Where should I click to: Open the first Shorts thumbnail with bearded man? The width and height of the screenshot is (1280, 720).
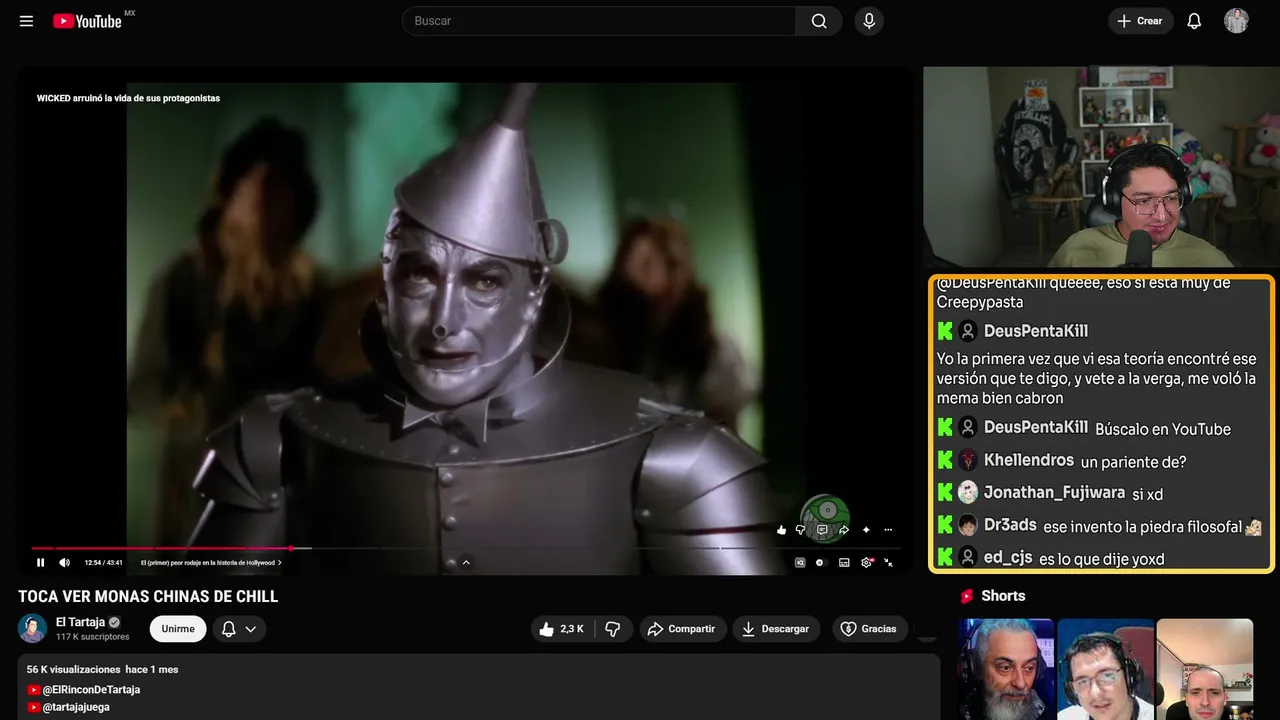1005,669
